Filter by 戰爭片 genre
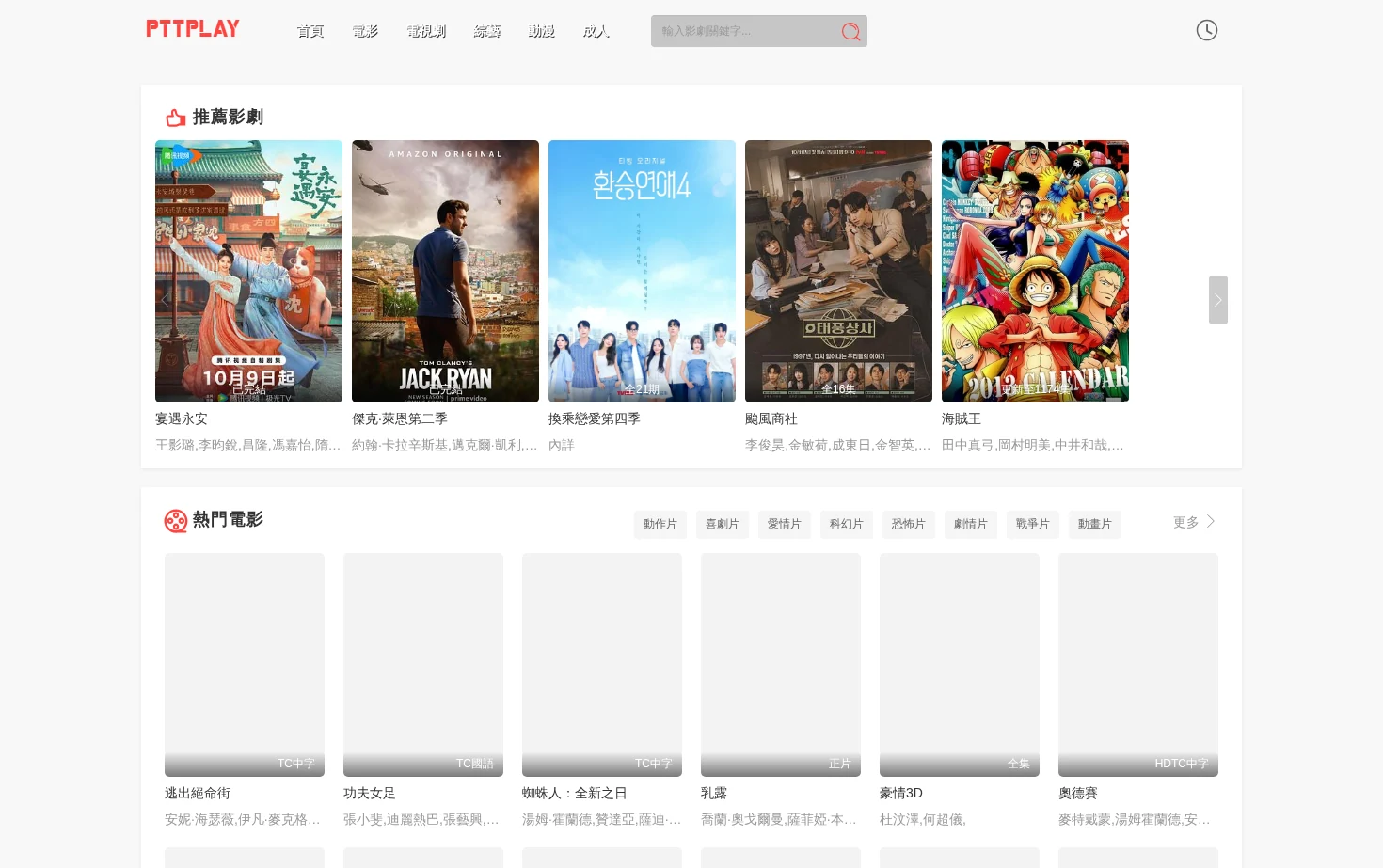The image size is (1383, 868). 1033,524
